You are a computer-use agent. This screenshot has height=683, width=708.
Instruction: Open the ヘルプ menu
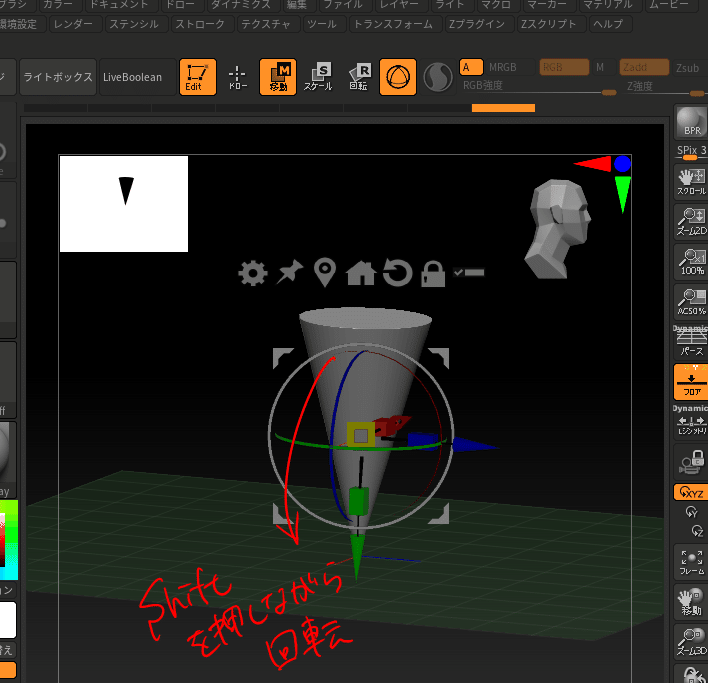click(608, 24)
